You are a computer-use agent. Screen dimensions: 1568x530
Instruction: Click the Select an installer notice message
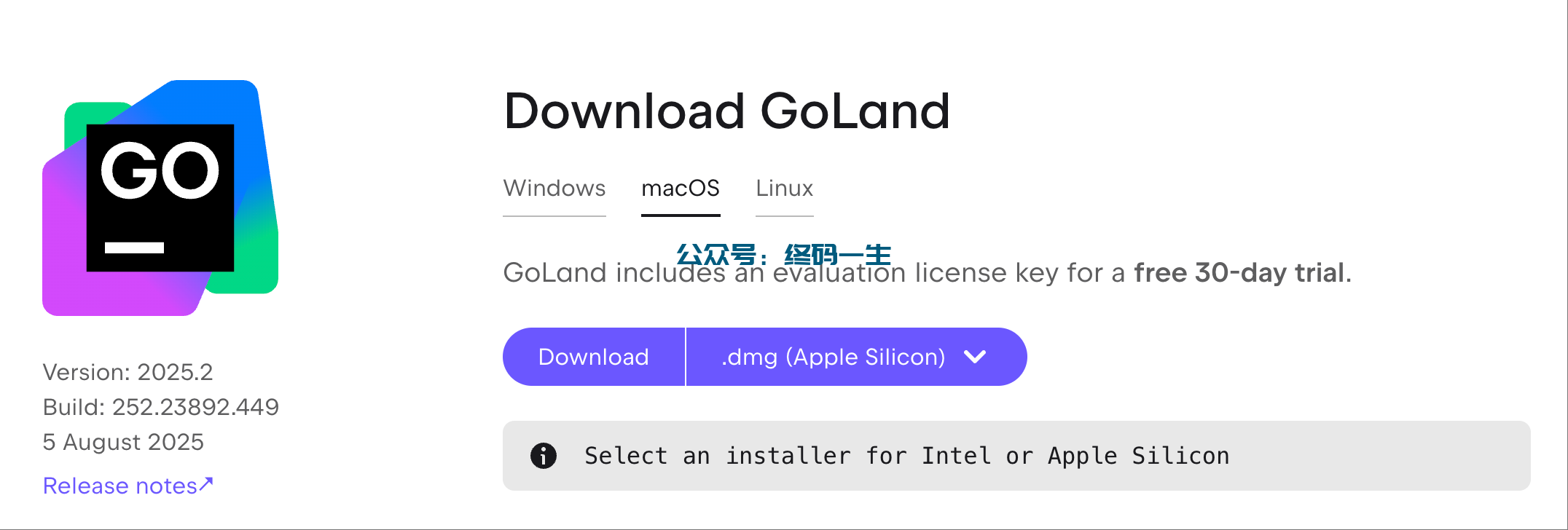(x=907, y=456)
